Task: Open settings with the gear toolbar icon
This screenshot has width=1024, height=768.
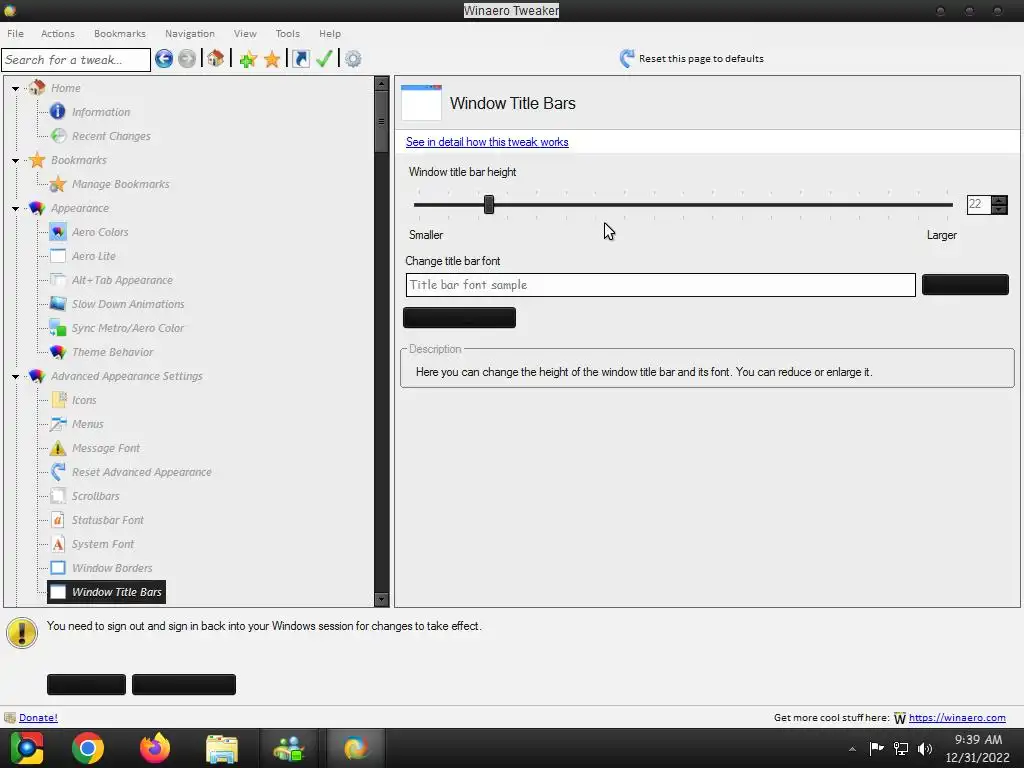Action: (x=353, y=59)
